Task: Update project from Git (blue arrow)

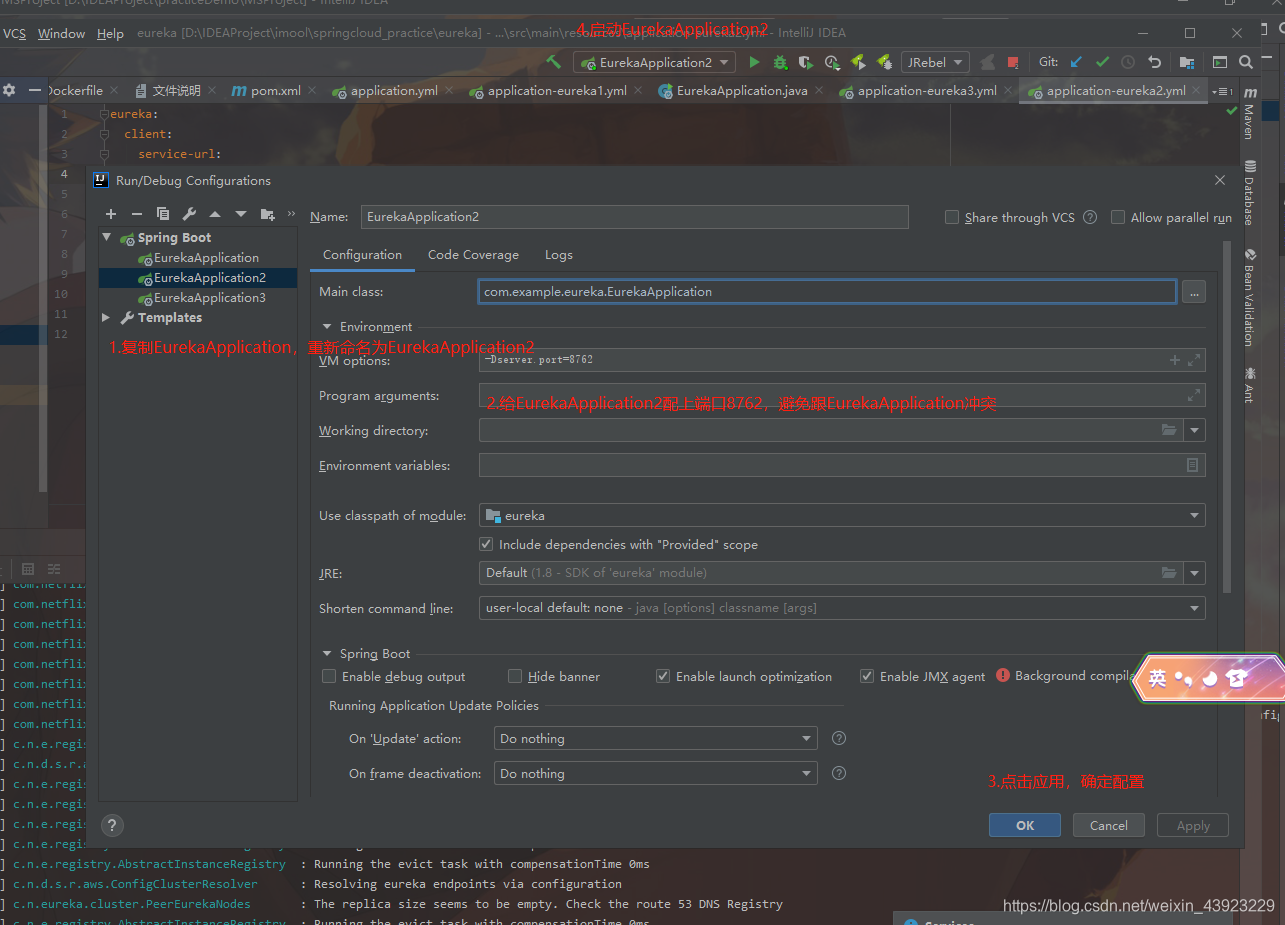Action: click(x=1076, y=62)
